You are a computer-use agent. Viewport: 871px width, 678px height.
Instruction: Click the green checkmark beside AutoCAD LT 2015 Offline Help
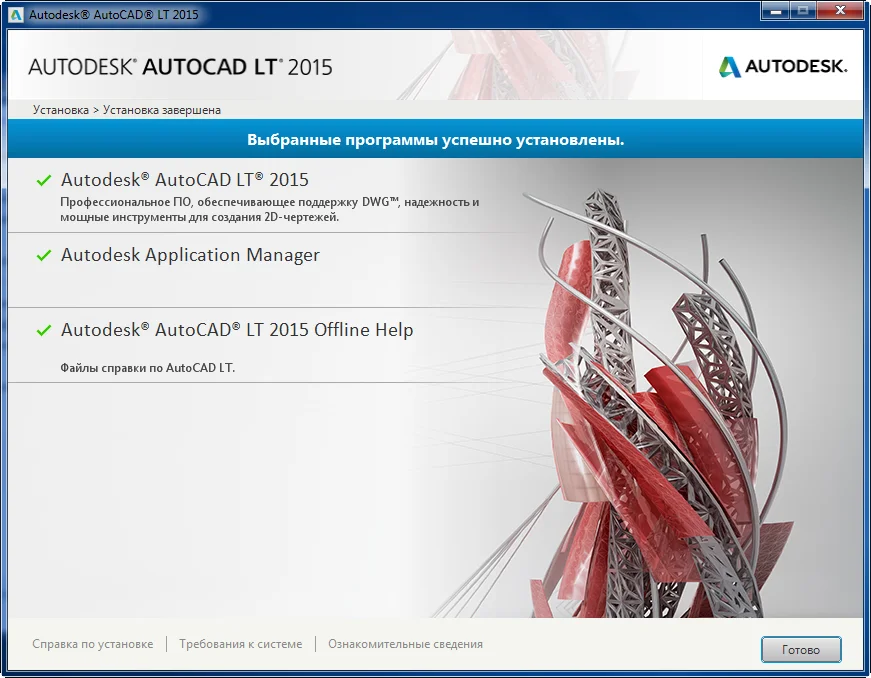coord(44,330)
